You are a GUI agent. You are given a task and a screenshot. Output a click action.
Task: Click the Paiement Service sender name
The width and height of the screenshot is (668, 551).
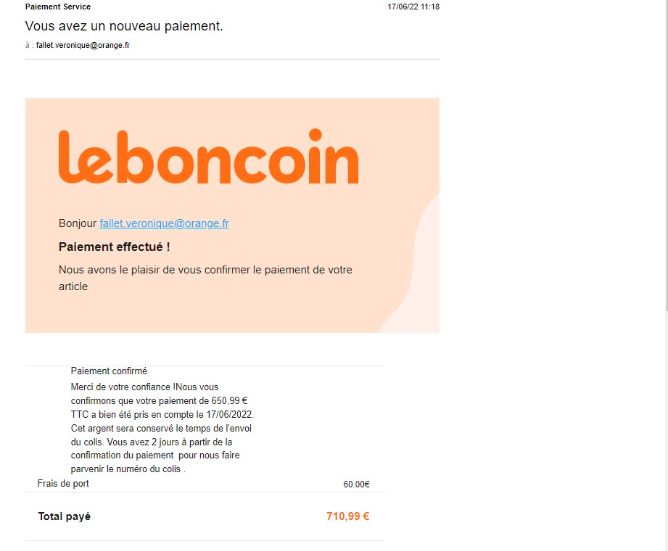(x=58, y=7)
